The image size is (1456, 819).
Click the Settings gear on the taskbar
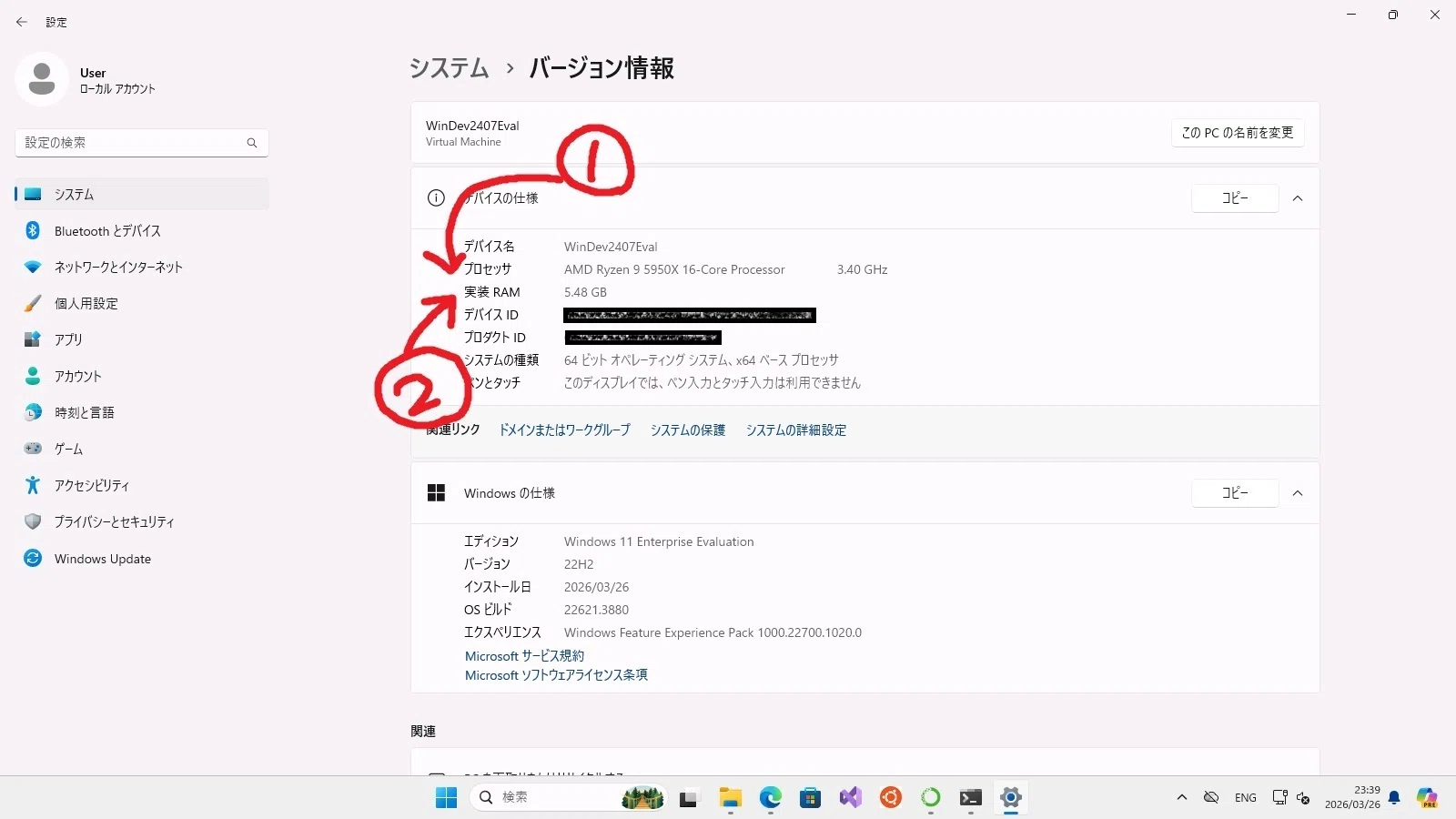(x=1011, y=798)
